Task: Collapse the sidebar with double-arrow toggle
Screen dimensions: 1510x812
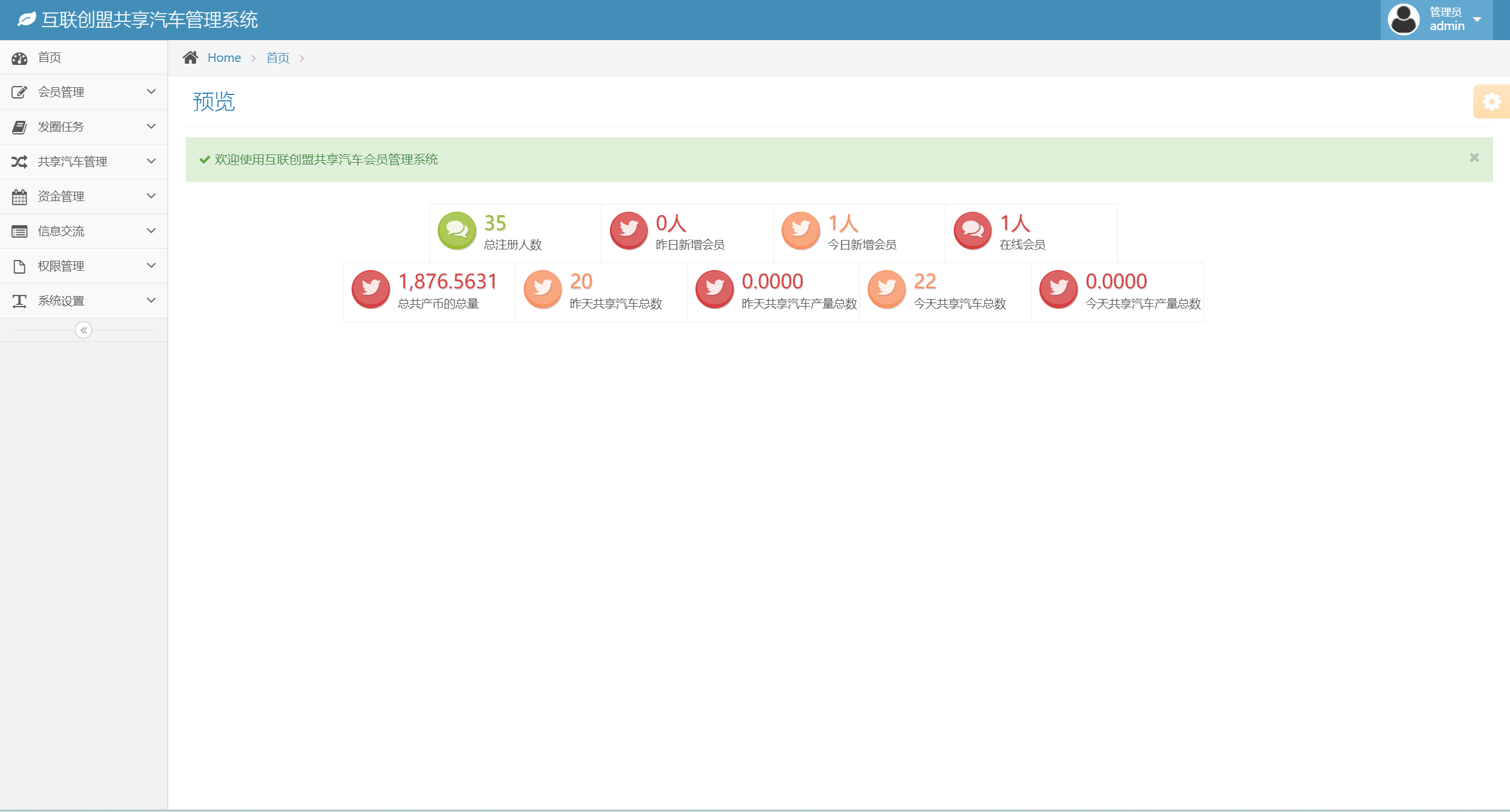Action: [84, 330]
